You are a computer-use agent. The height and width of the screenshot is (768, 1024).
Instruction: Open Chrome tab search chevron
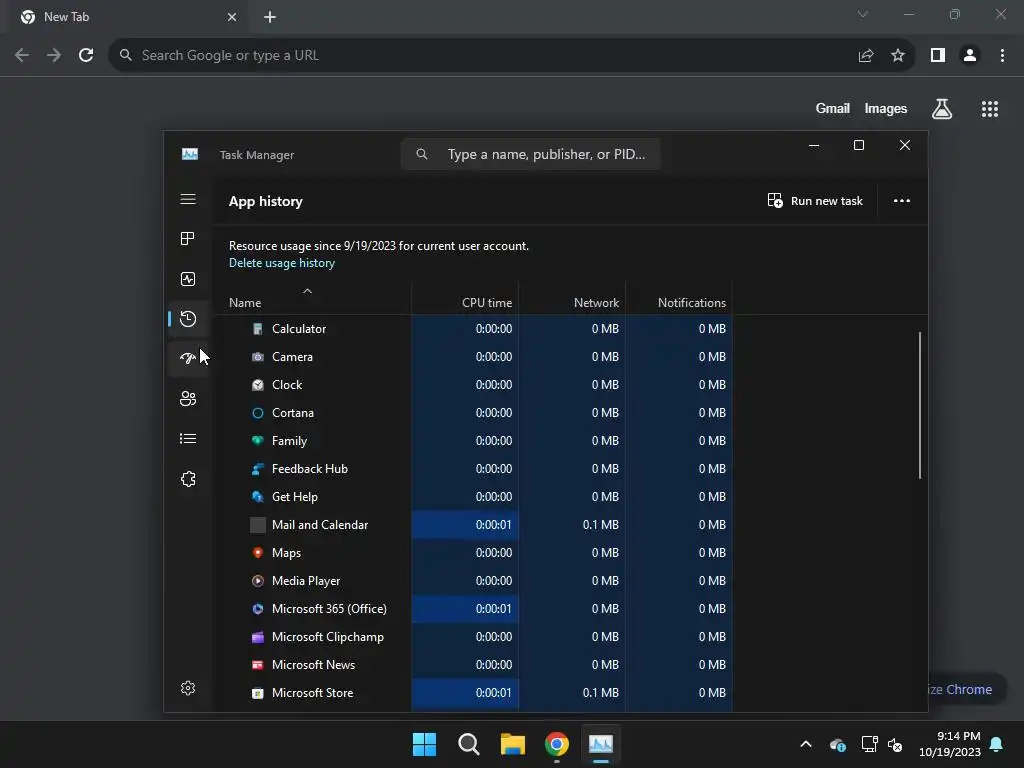pyautogui.click(x=863, y=14)
